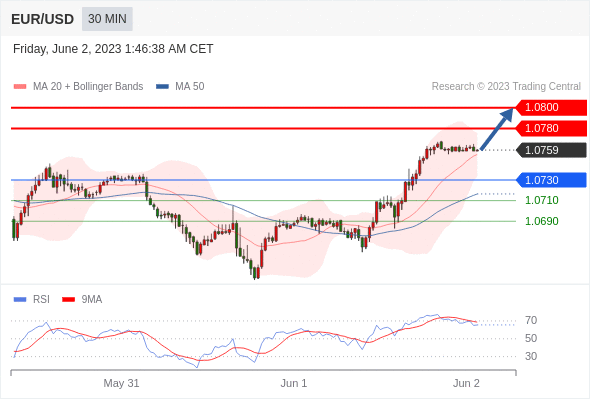
Task: Click the Trading Central research credit
Action: pyautogui.click(x=506, y=87)
